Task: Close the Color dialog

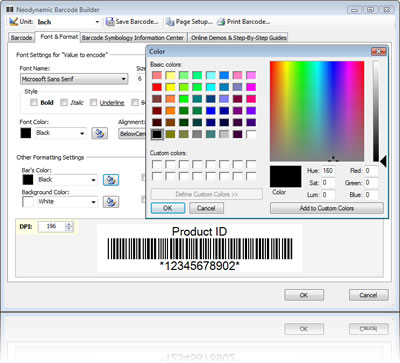Action: pos(379,52)
